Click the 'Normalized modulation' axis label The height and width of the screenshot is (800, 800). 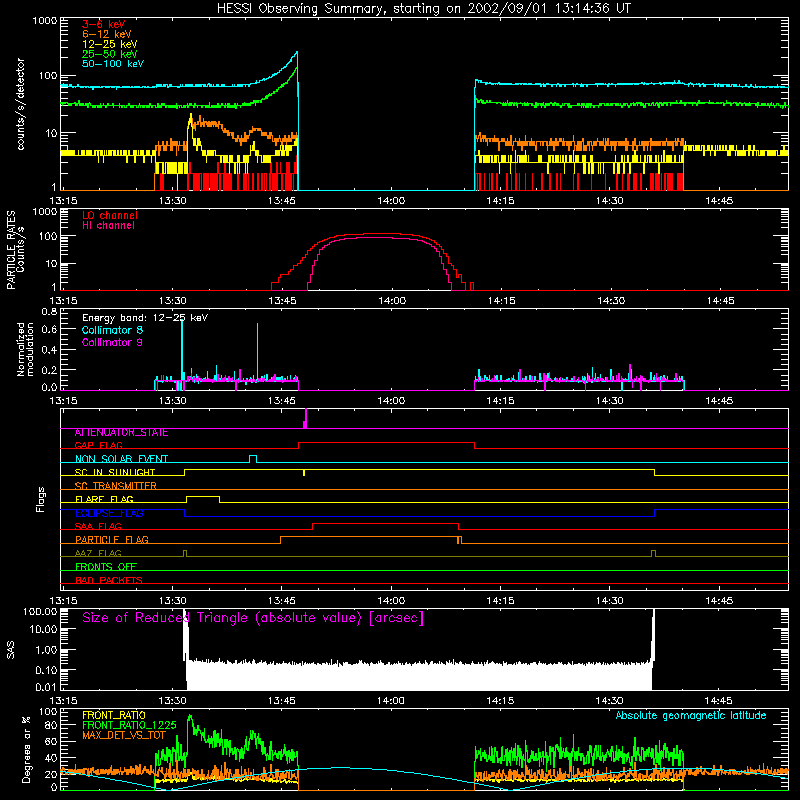(x=25, y=349)
